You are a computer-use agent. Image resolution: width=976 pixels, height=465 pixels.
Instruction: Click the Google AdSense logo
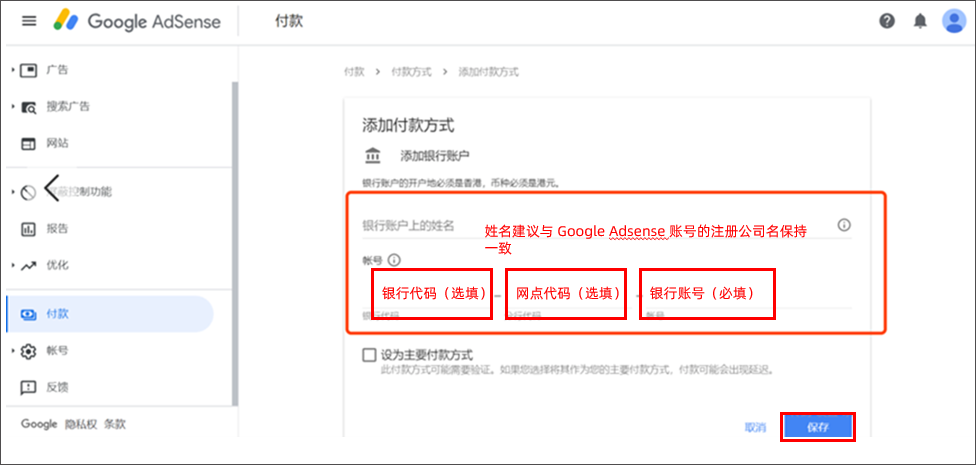[137, 21]
